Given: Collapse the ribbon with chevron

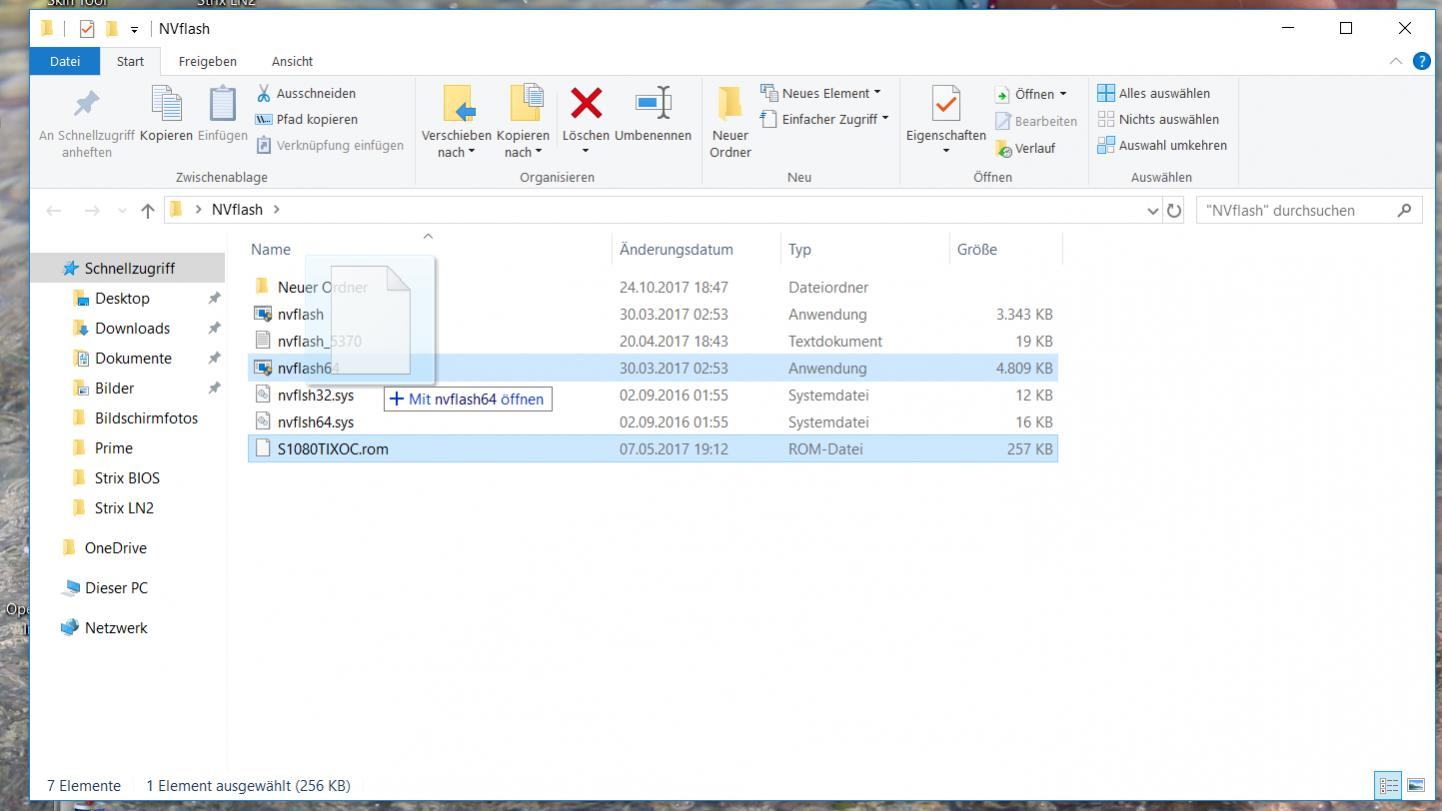Looking at the screenshot, I should point(1396,61).
